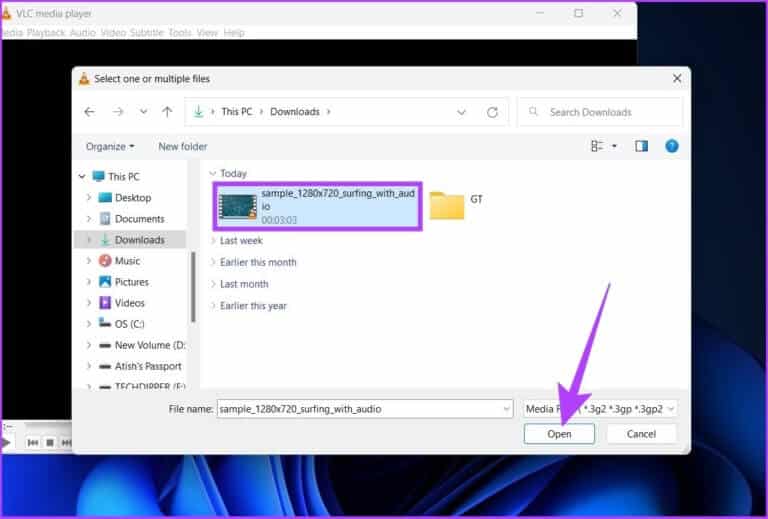Screen dimensions: 768x519
Task: Toggle the preview pane
Action: (641, 146)
